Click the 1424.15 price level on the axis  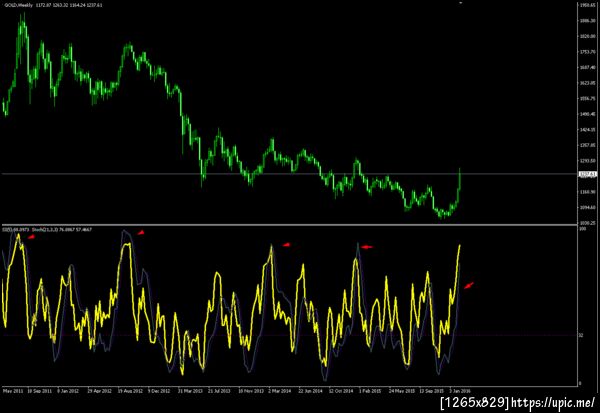(x=587, y=130)
